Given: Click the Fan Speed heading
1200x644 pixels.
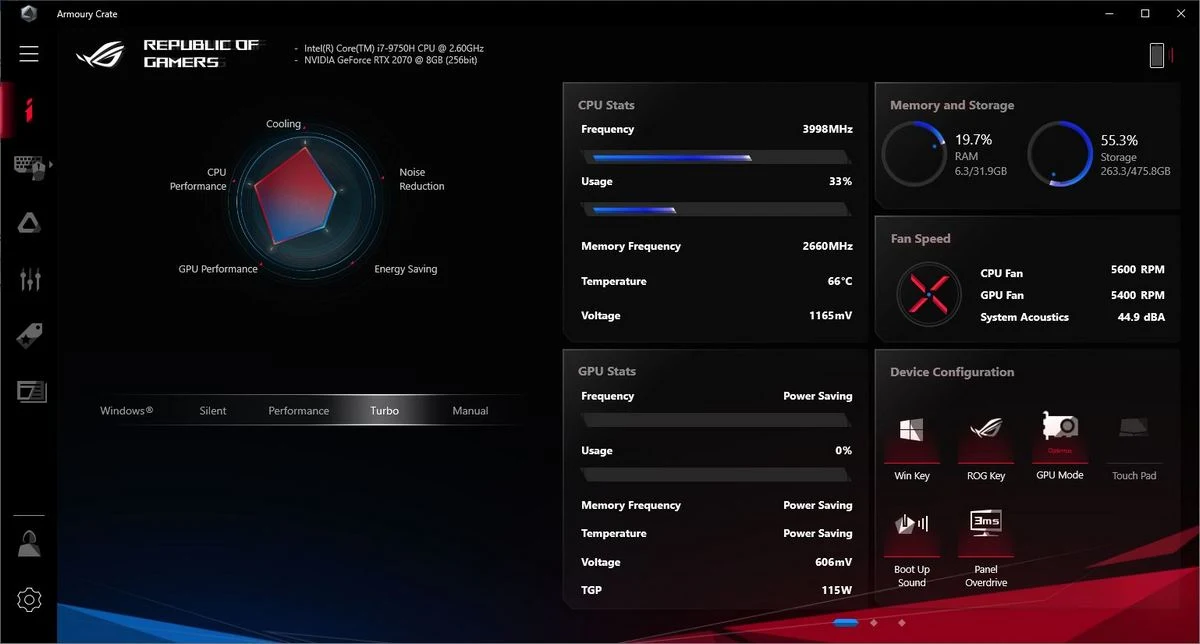Looking at the screenshot, I should coord(920,239).
